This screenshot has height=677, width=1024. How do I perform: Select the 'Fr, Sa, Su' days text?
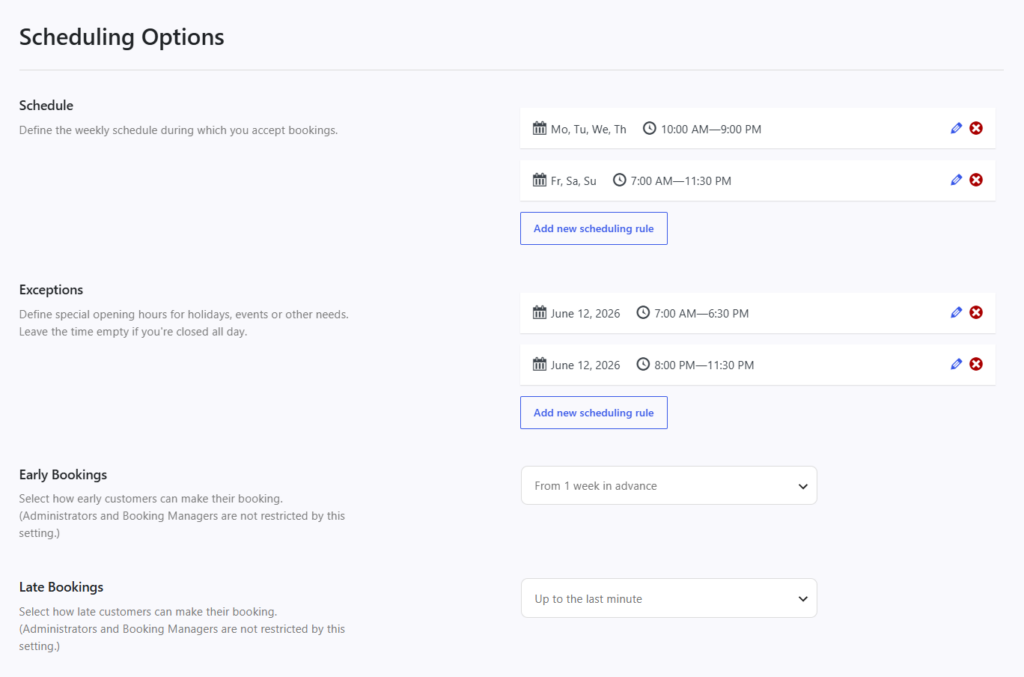573,181
